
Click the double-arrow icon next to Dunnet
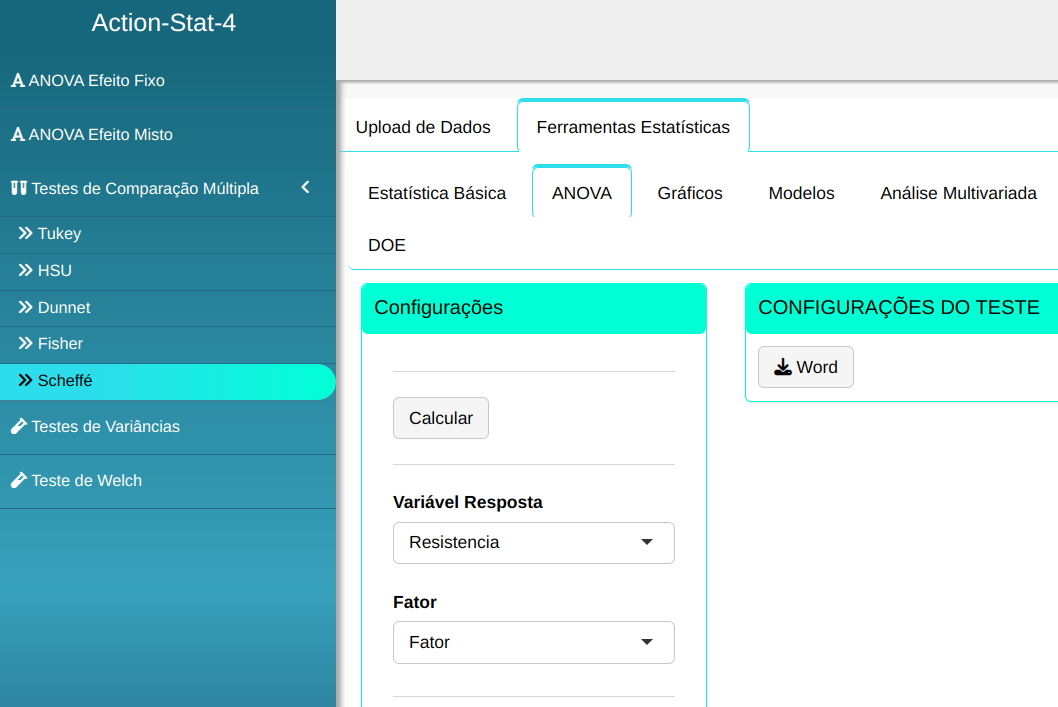26,308
